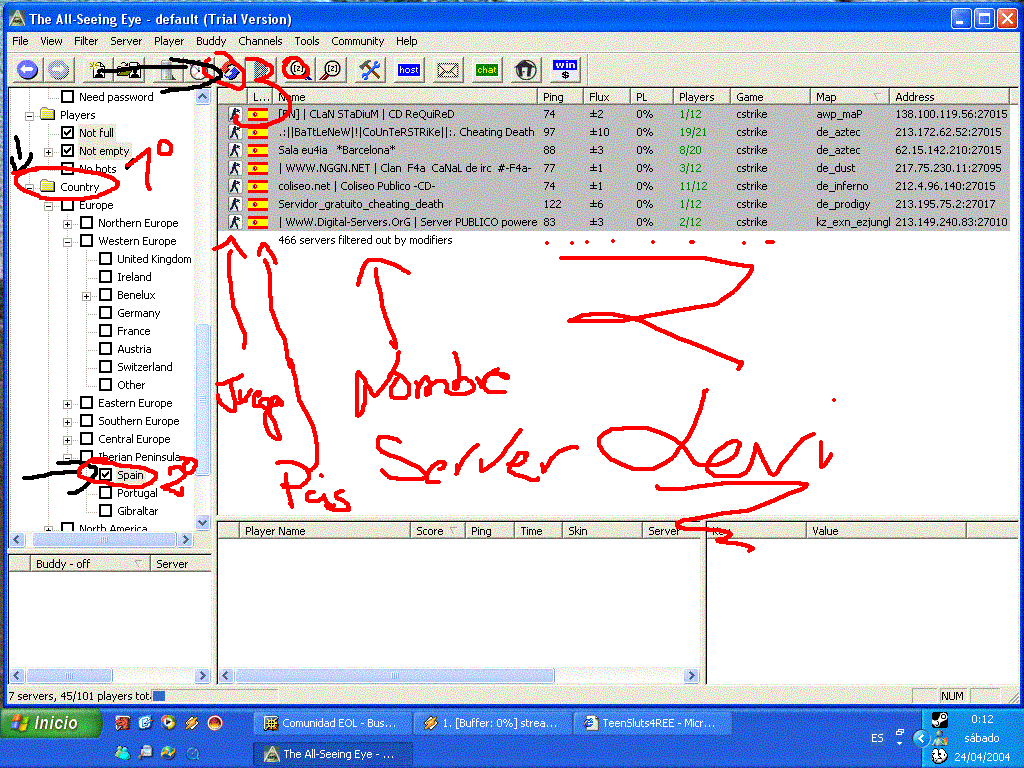The width and height of the screenshot is (1024, 768).
Task: Click the home toolbar icon
Action: click(526, 69)
